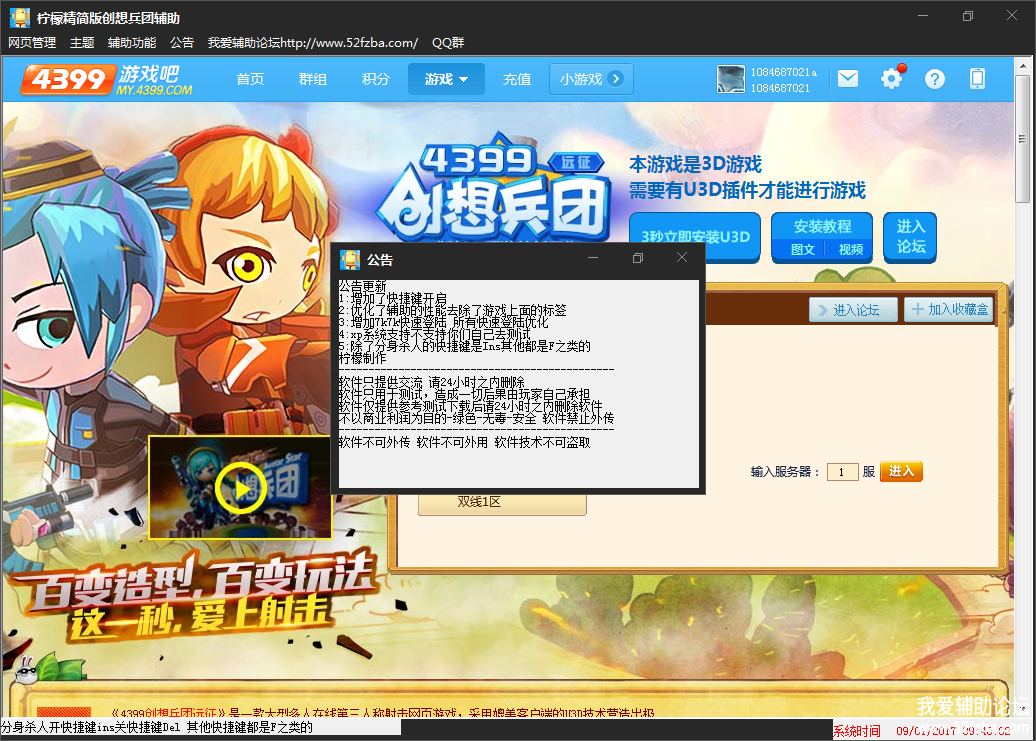Click the mobile phone icon
This screenshot has height=741, width=1036.
click(978, 79)
